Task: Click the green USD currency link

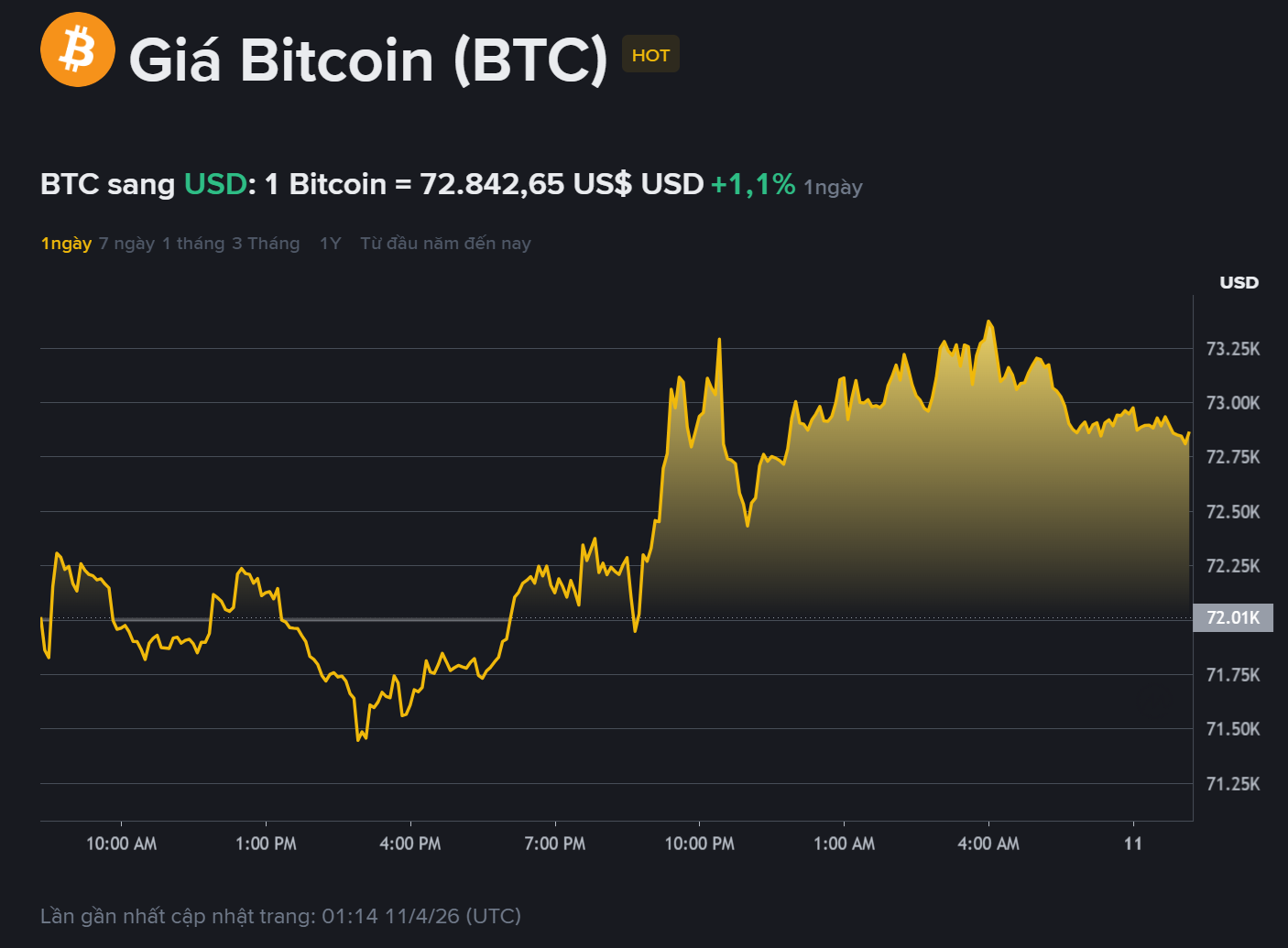Action: pos(215,184)
